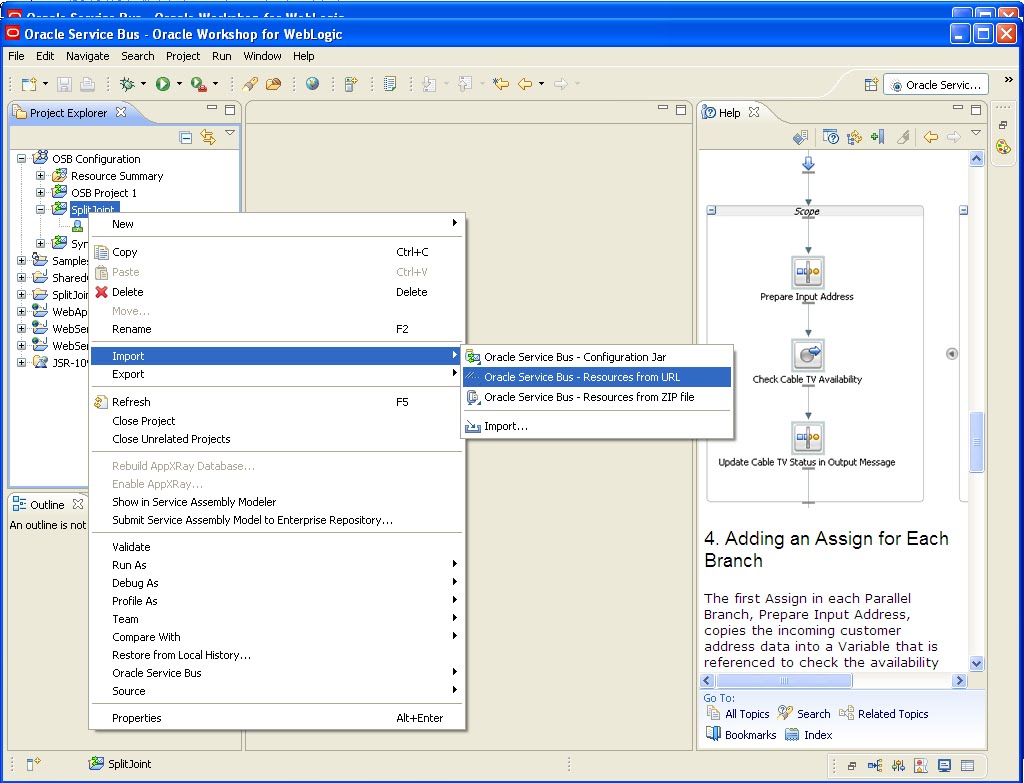
Task: Open the Debug button dropdown arrow
Action: 143,84
